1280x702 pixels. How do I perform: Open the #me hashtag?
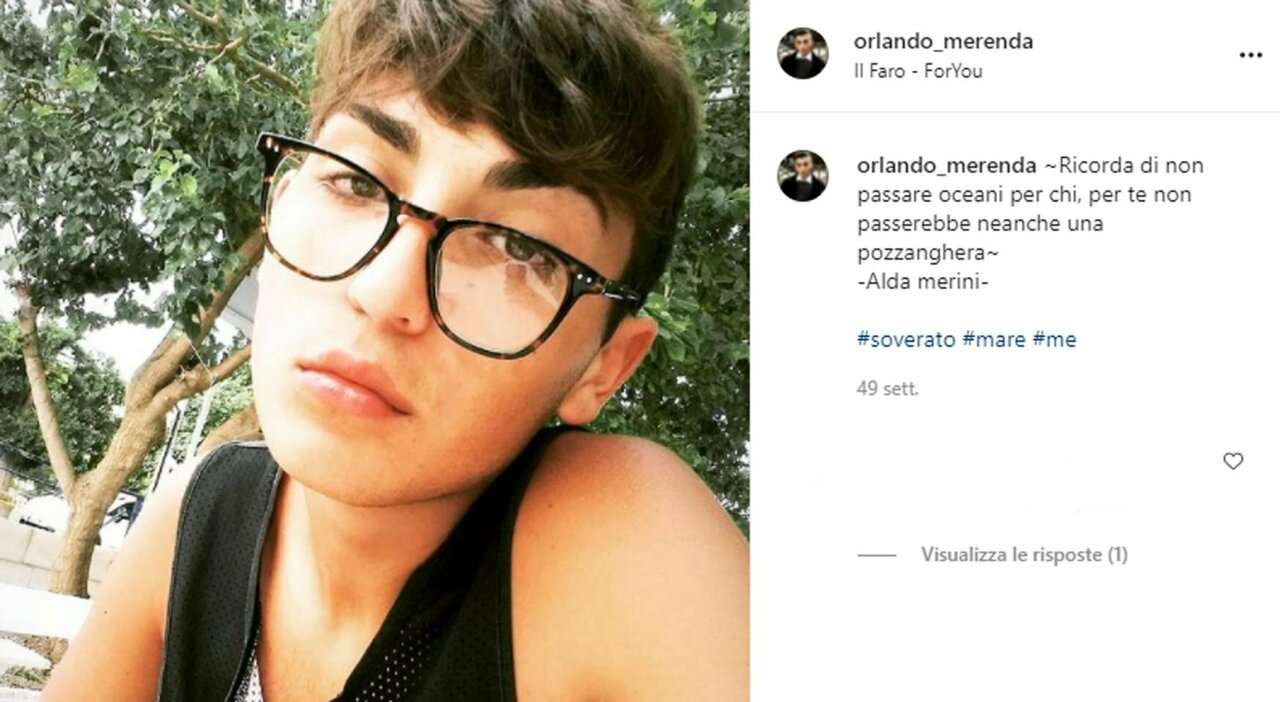coord(1054,340)
